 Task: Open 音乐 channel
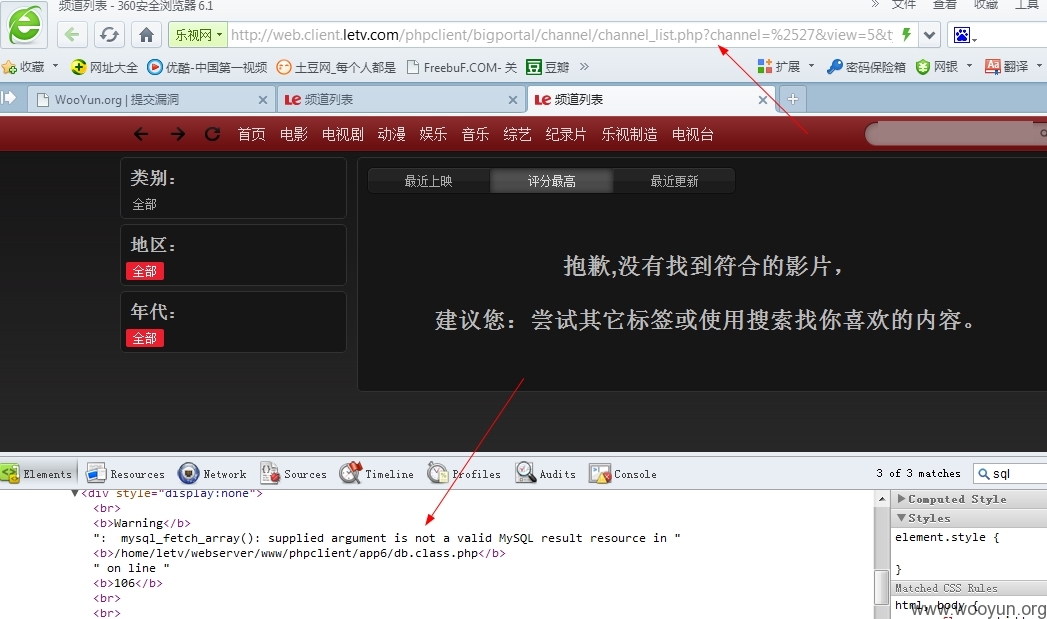pyautogui.click(x=475, y=134)
